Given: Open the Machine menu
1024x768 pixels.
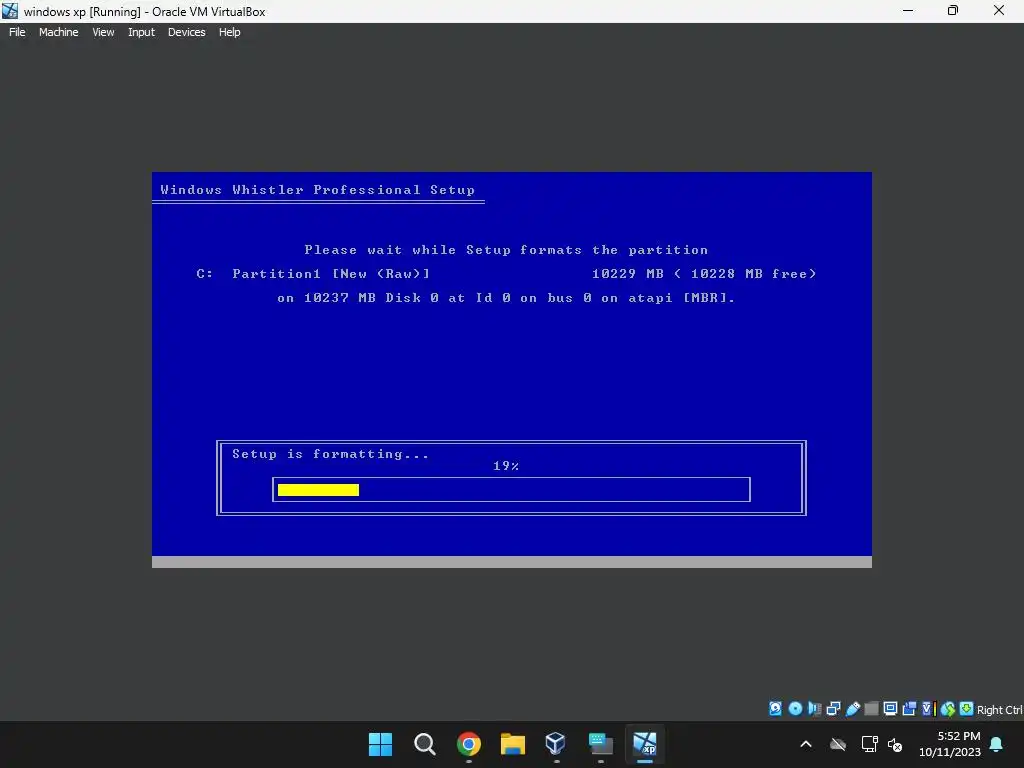Looking at the screenshot, I should click(59, 32).
